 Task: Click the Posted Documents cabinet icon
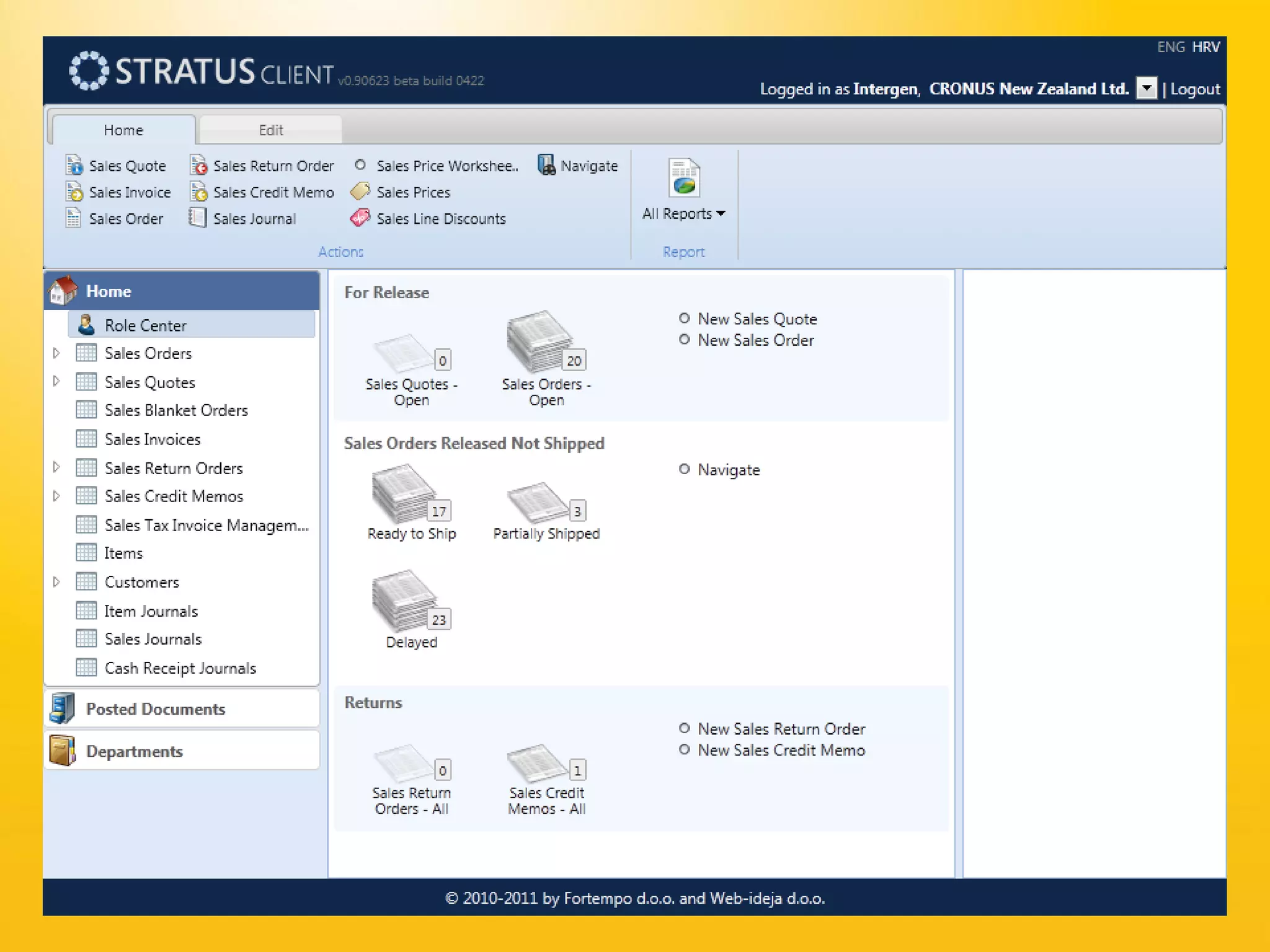click(x=63, y=708)
